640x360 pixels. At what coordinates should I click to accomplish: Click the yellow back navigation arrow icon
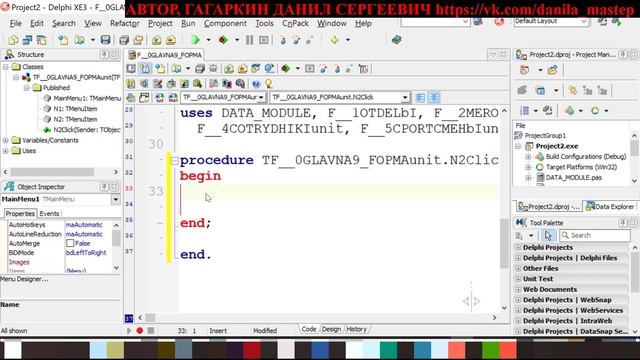click(x=335, y=40)
